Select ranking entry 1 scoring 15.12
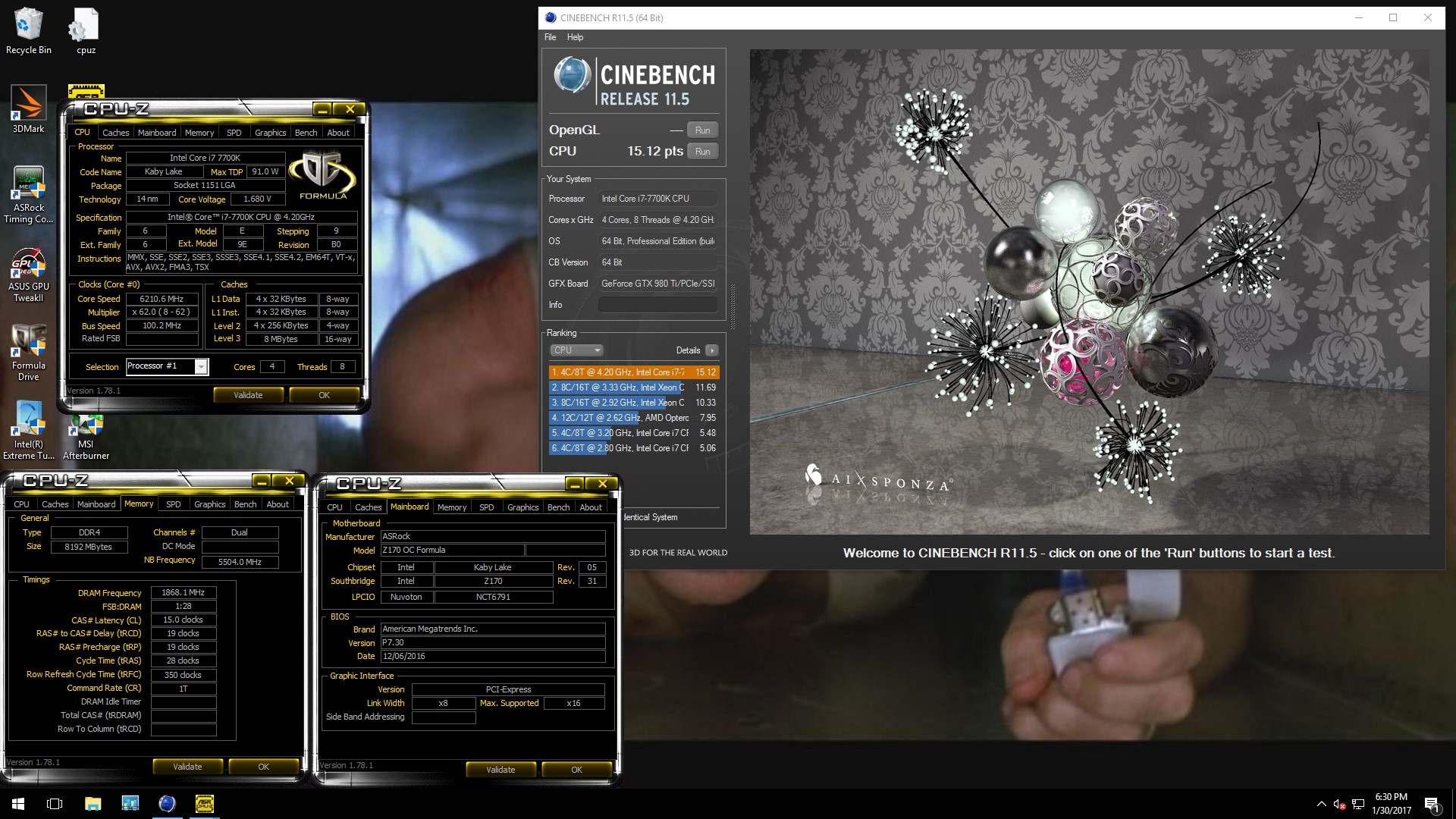This screenshot has width=1456, height=819. tap(634, 372)
